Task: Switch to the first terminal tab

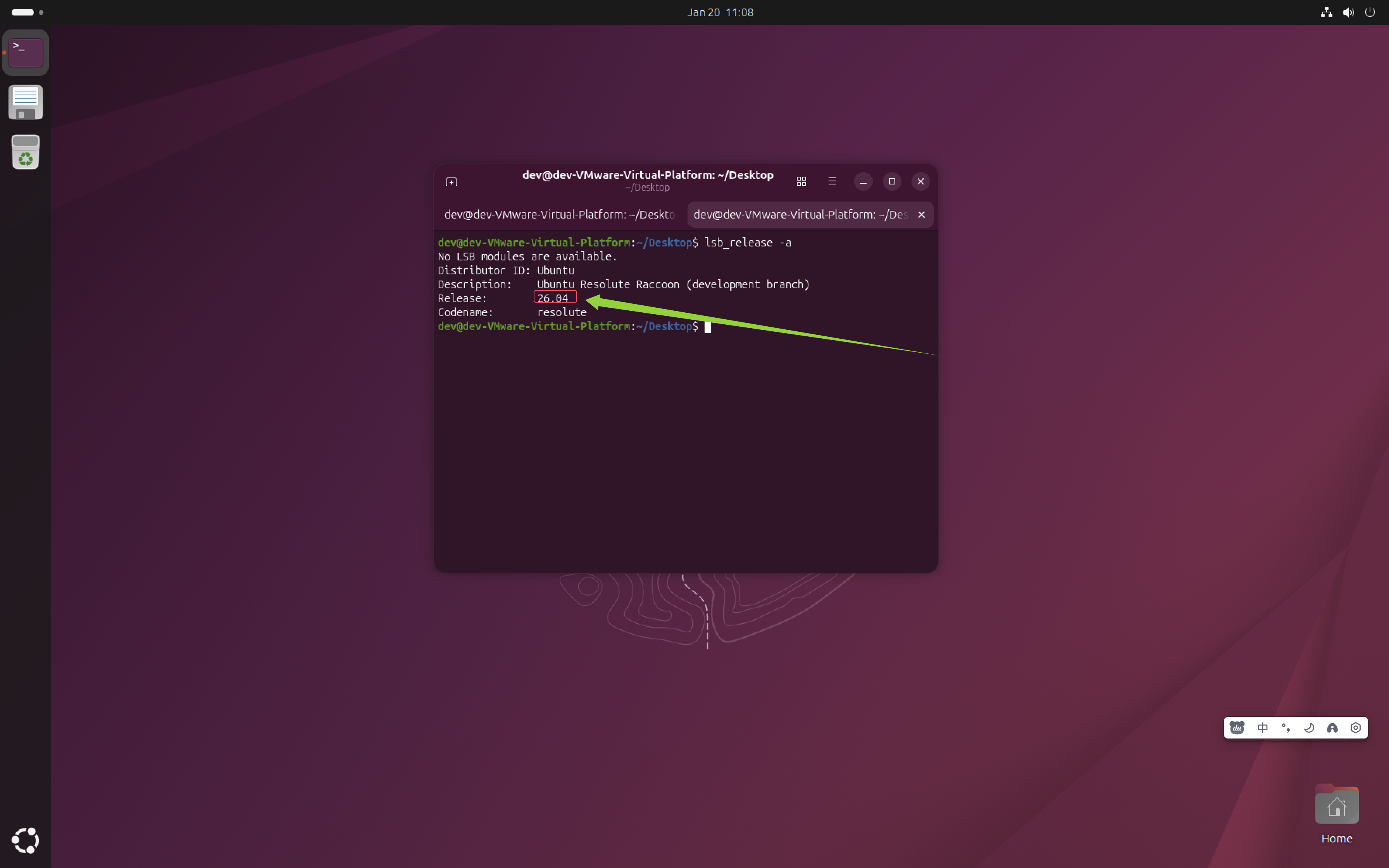Action: pyautogui.click(x=559, y=215)
